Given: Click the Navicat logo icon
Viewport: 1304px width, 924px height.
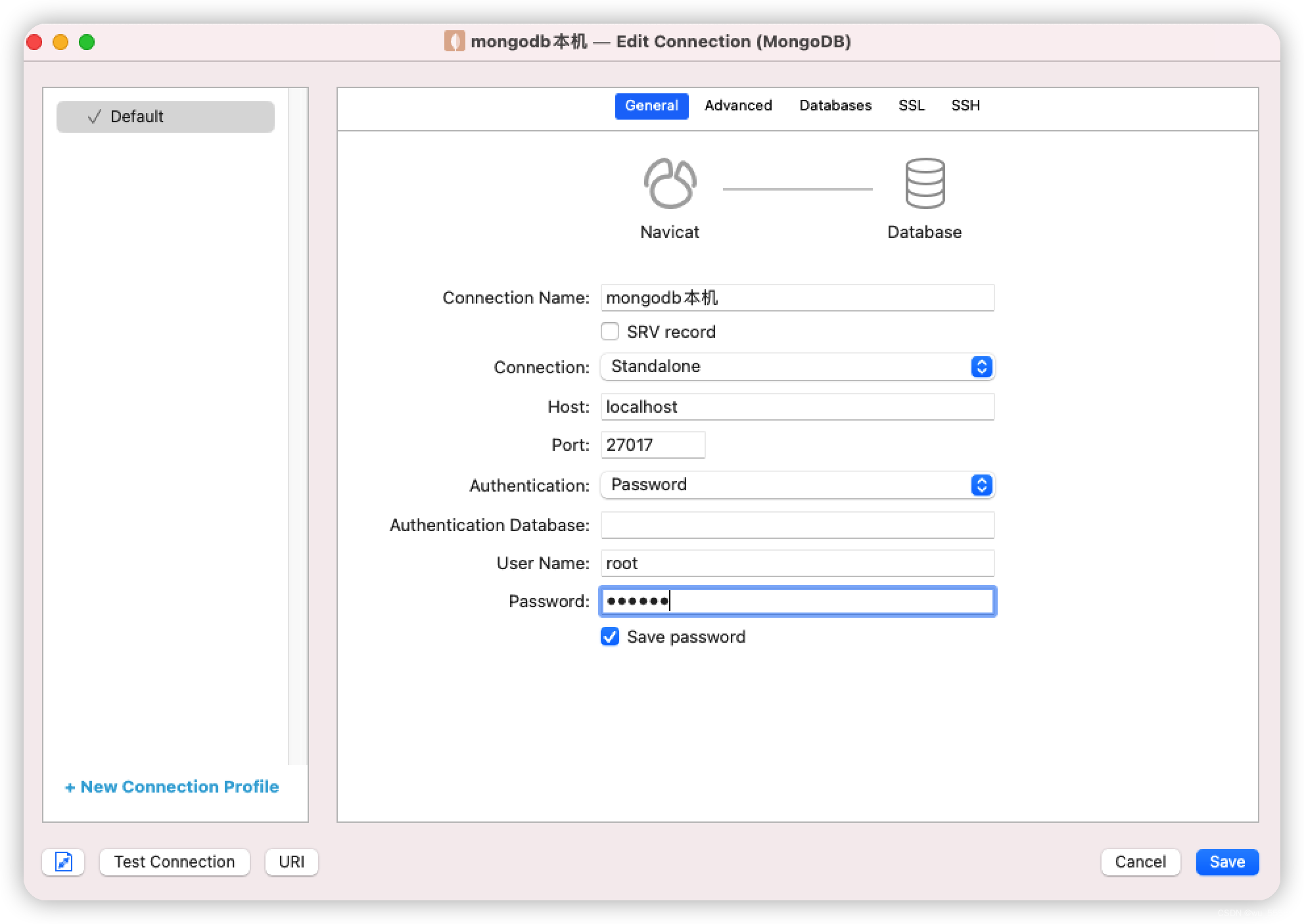Looking at the screenshot, I should pos(669,183).
